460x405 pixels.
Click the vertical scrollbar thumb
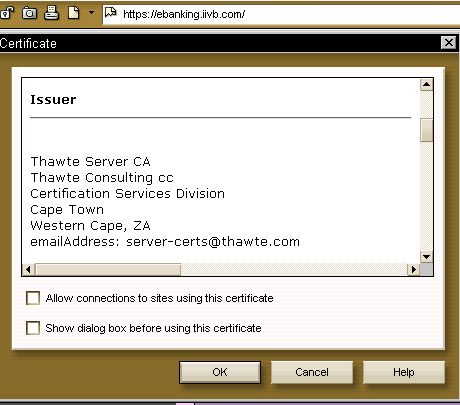click(426, 130)
